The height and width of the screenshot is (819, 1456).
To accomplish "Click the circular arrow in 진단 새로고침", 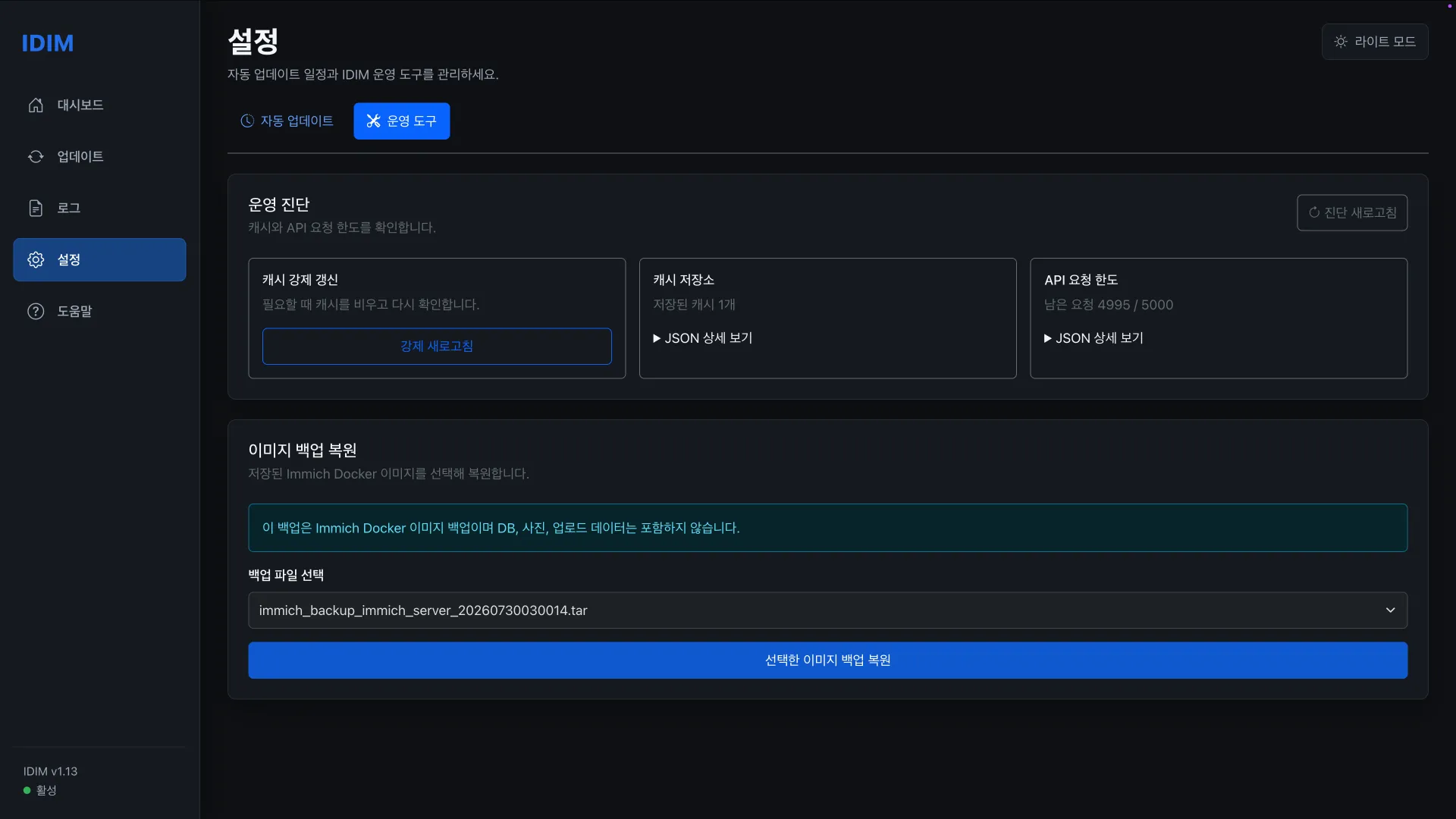I will 1314,213.
